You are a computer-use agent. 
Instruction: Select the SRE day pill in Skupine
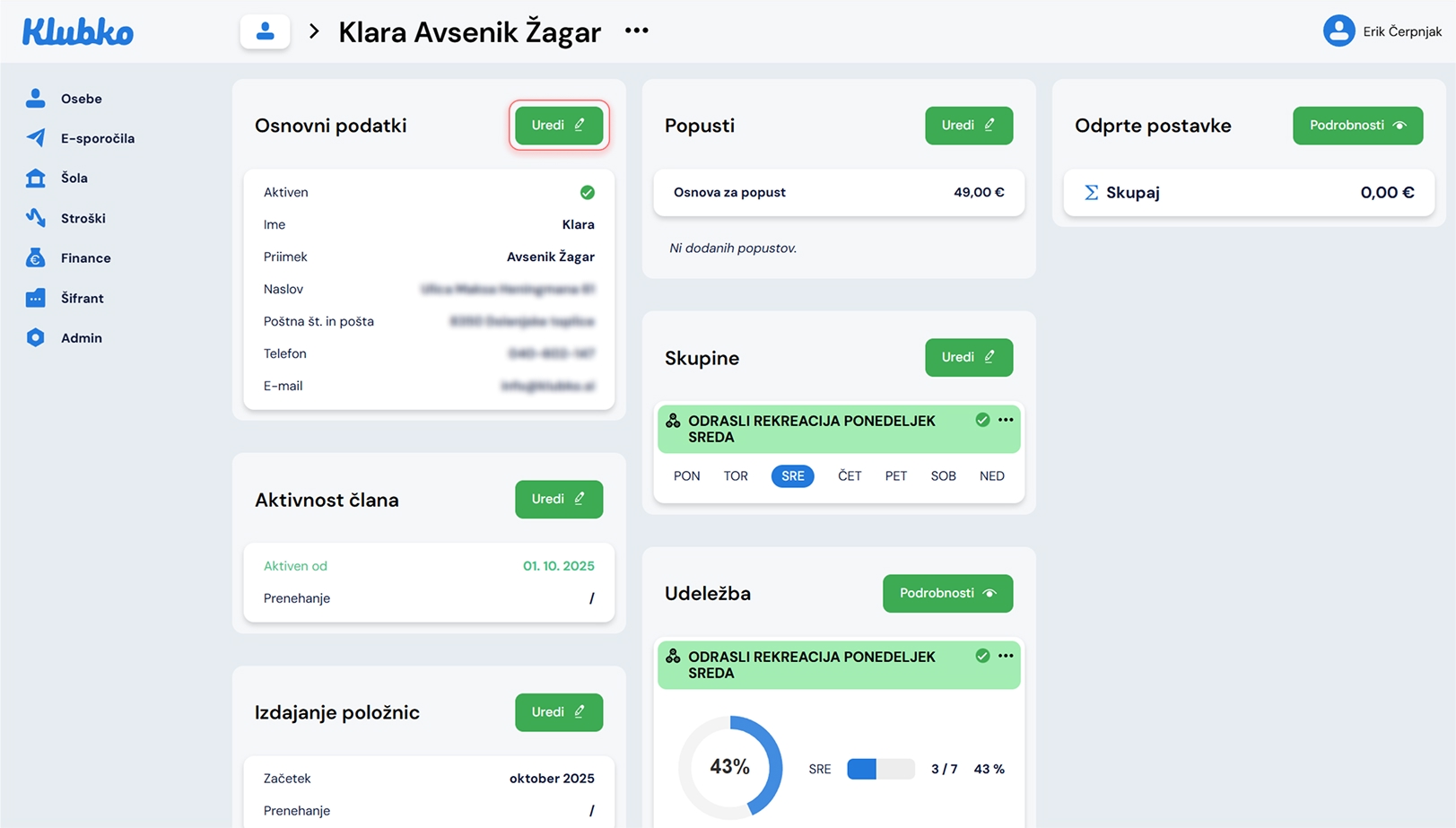click(x=792, y=476)
